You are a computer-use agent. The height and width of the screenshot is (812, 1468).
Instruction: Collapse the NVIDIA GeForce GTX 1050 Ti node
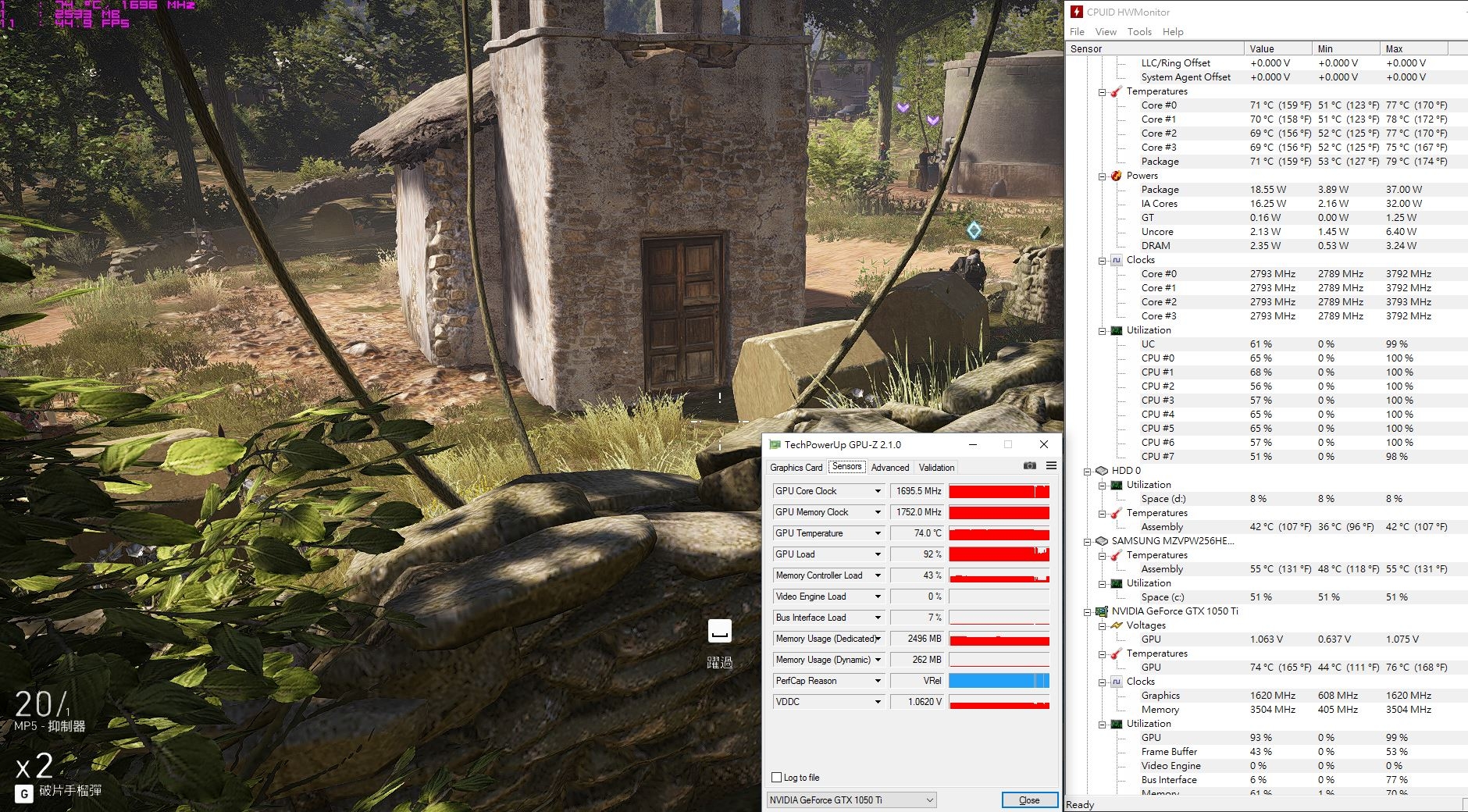[x=1087, y=611]
